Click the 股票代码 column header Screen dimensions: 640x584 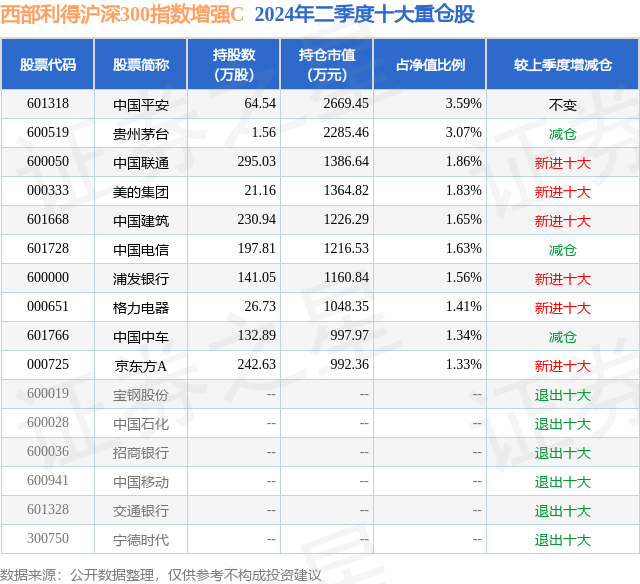pyautogui.click(x=48, y=64)
